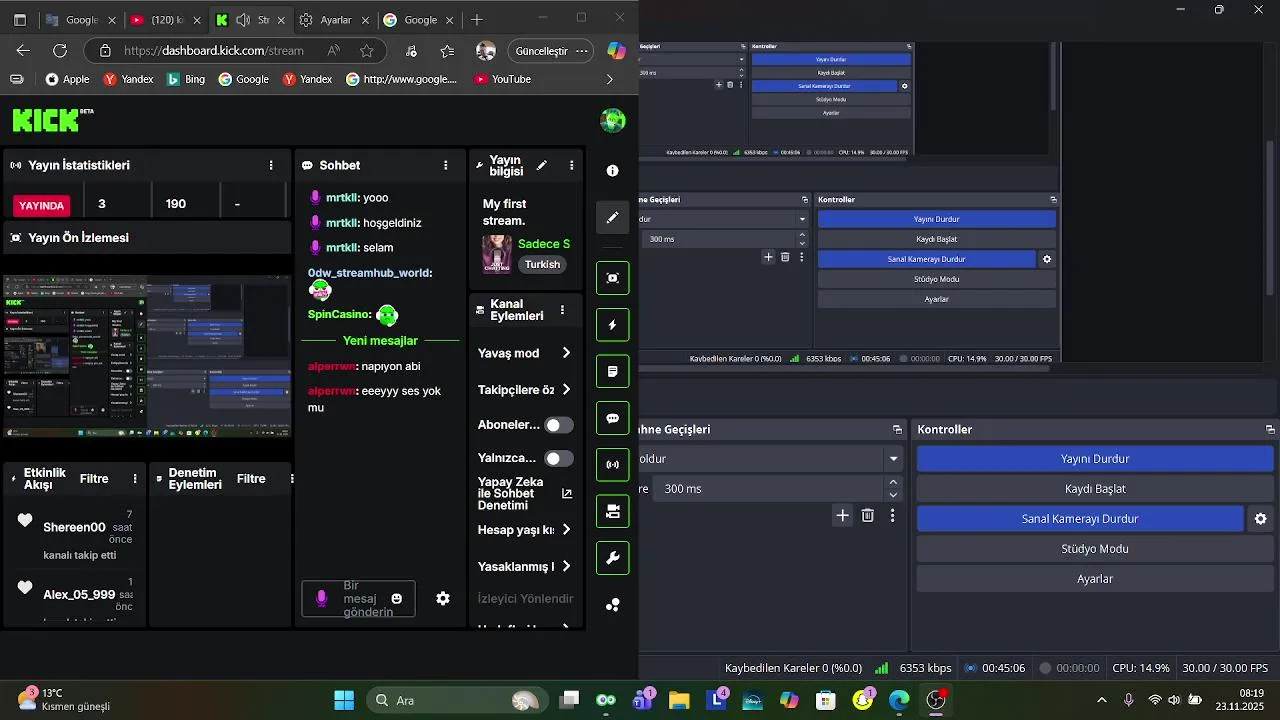Click the broadcast signal sidebar icon
This screenshot has height=720, width=1280.
(613, 465)
